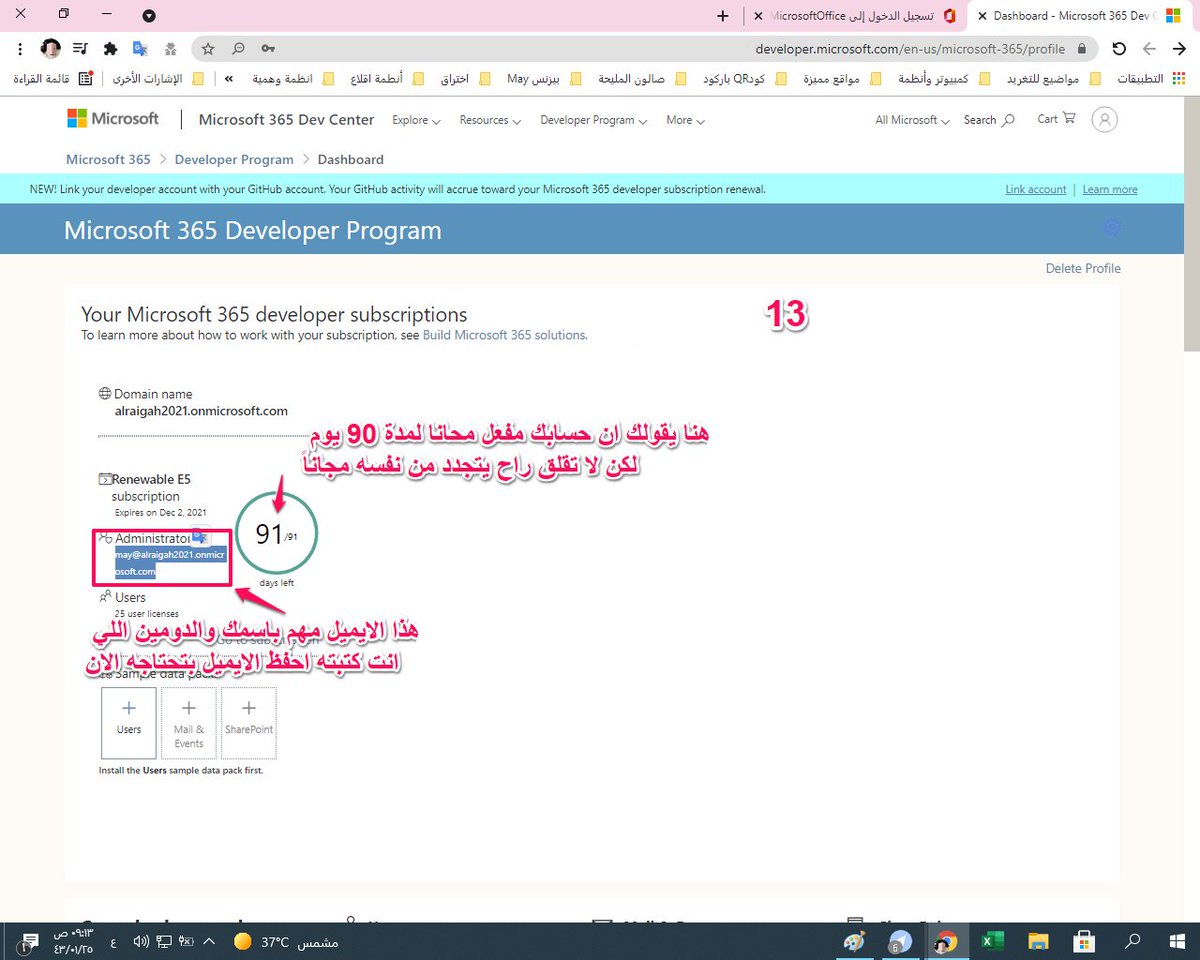Expand All Microsoft dropdown
Image resolution: width=1200 pixels, height=960 pixels.
(x=912, y=120)
